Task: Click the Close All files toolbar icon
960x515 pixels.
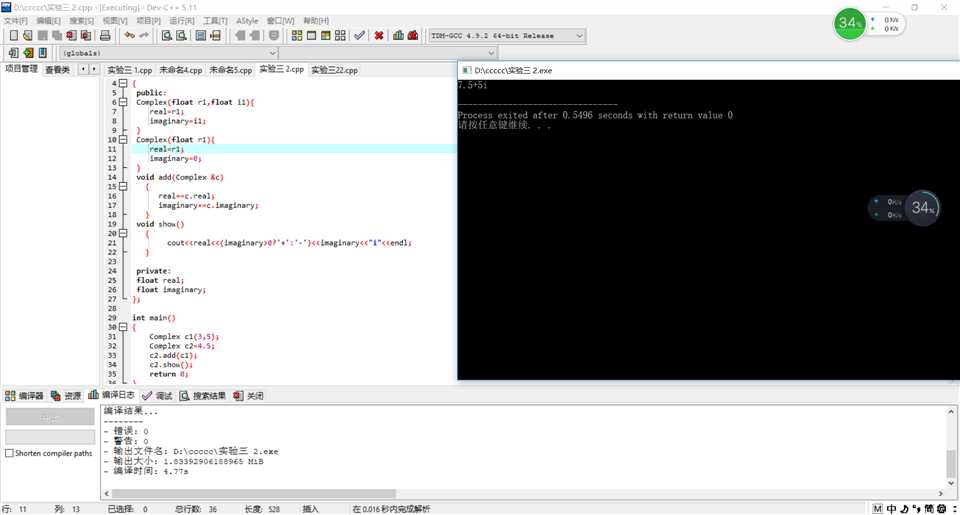Action: pyautogui.click(x=86, y=36)
